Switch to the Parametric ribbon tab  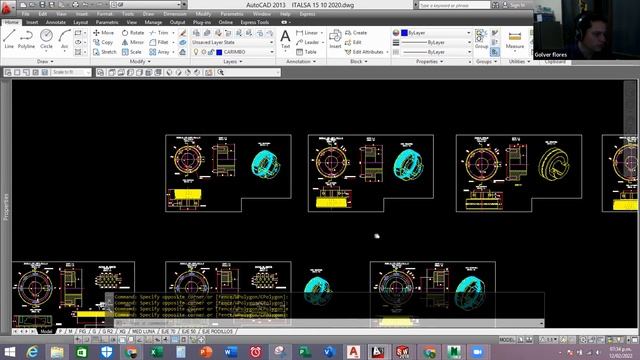click(x=107, y=22)
